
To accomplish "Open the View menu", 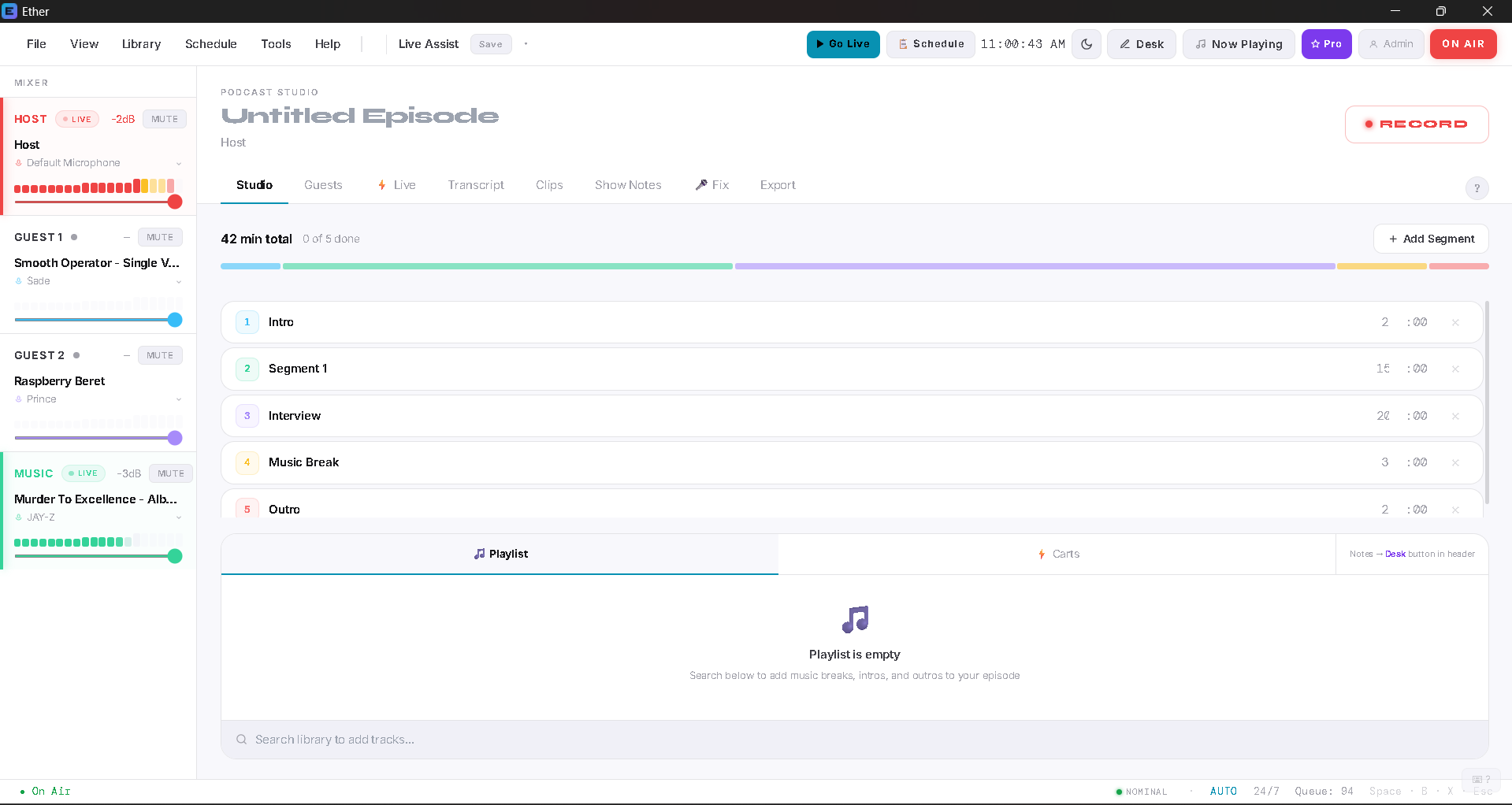I will (84, 44).
